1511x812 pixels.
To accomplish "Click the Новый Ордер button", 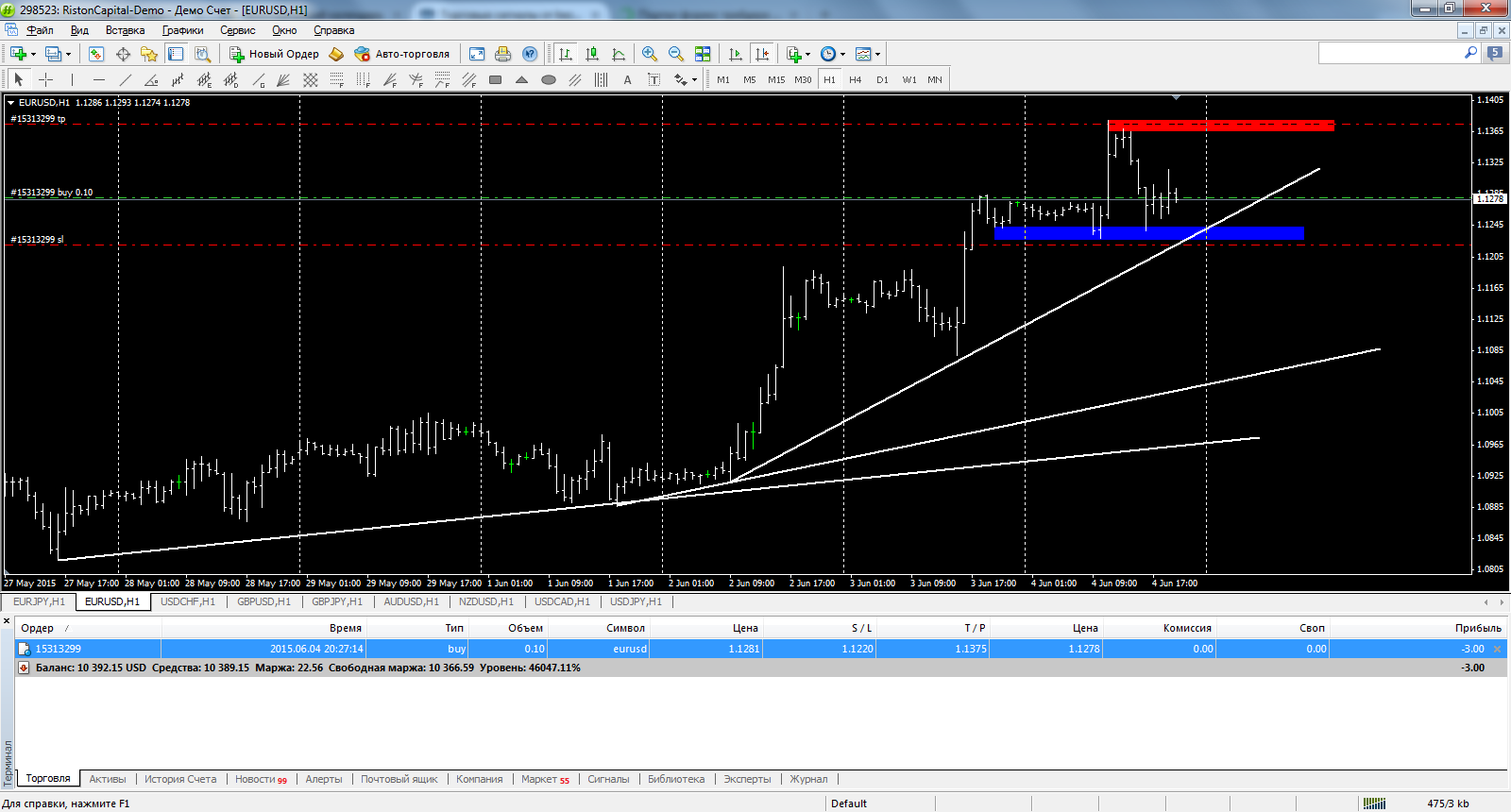I will [x=274, y=54].
